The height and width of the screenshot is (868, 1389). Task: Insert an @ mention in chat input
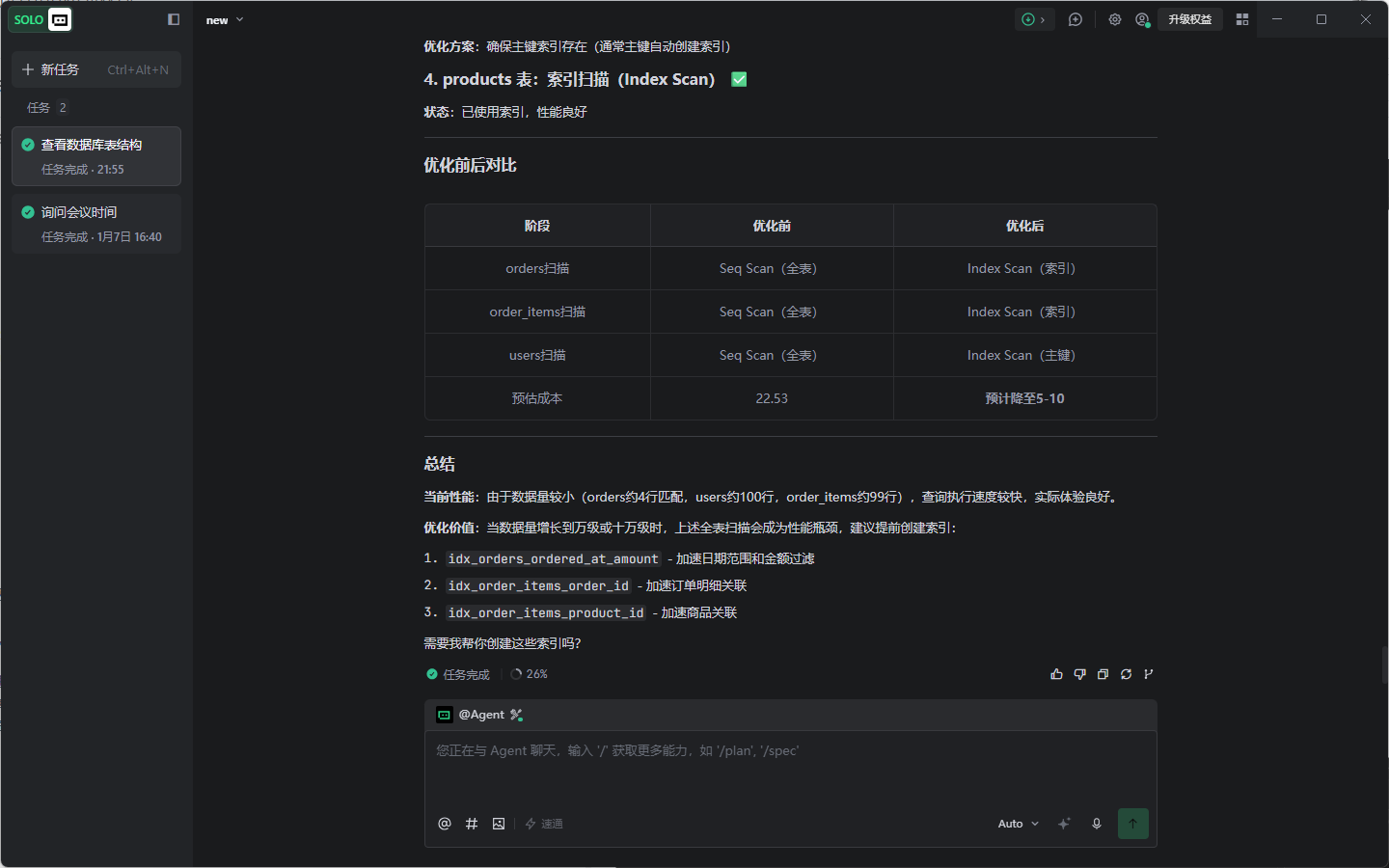pyautogui.click(x=445, y=824)
